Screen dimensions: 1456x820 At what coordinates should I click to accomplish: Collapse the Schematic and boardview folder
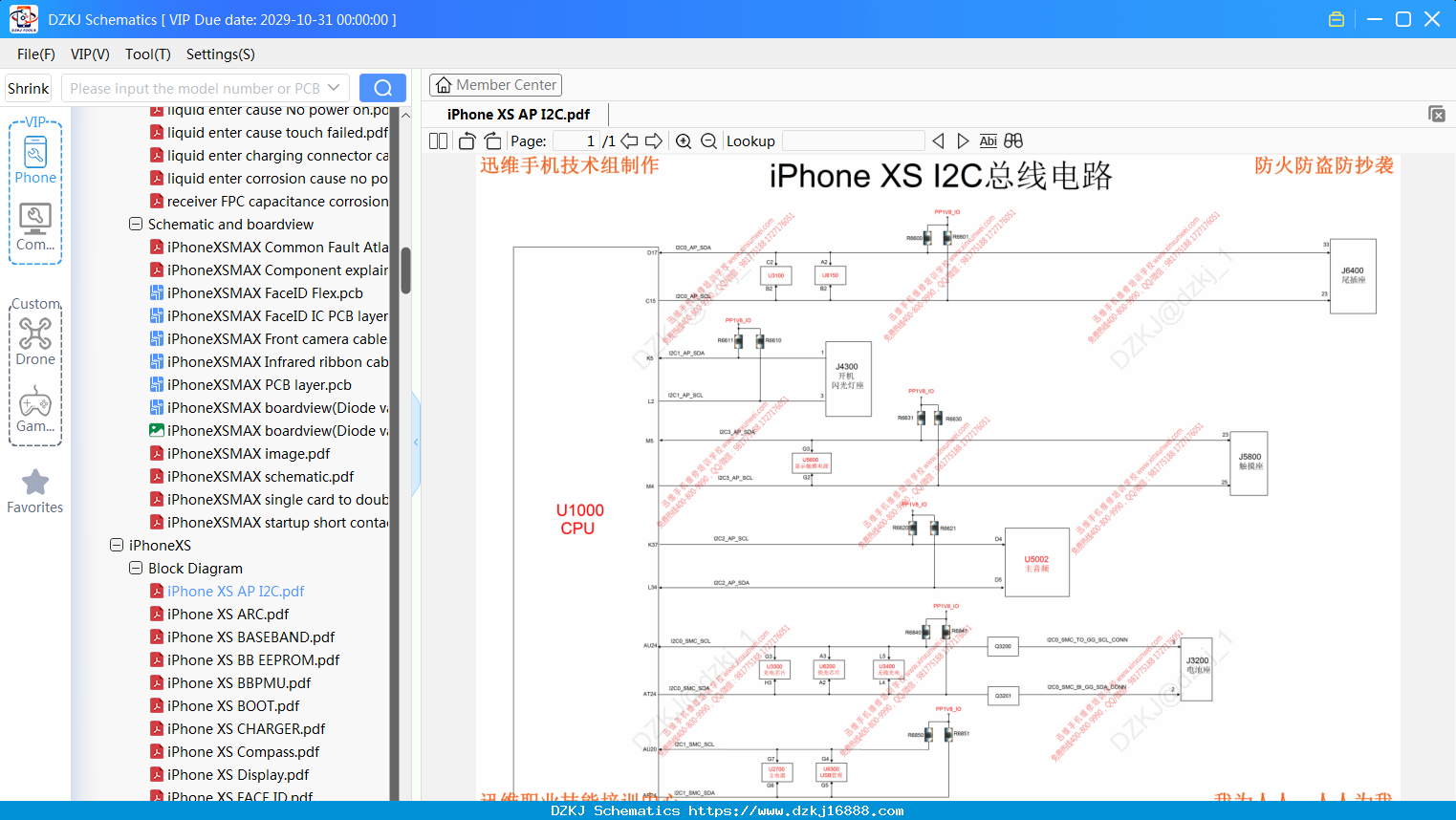(136, 225)
